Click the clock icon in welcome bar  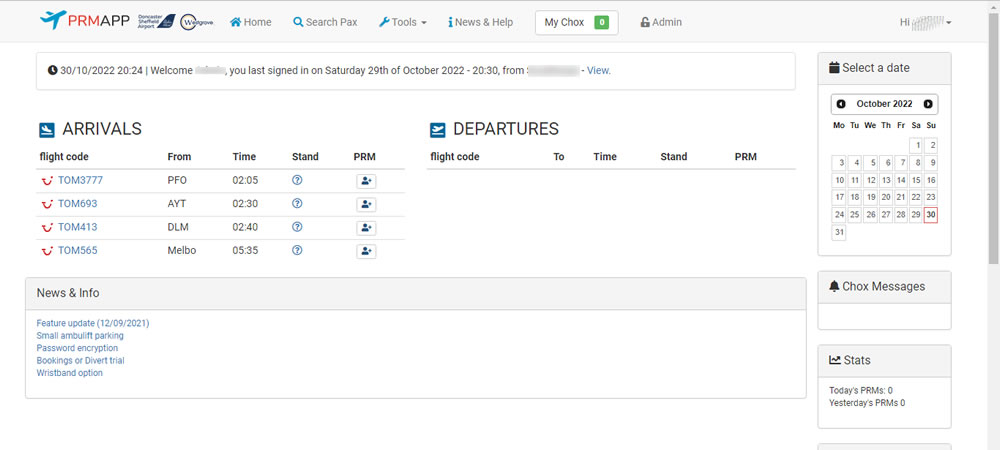52,70
